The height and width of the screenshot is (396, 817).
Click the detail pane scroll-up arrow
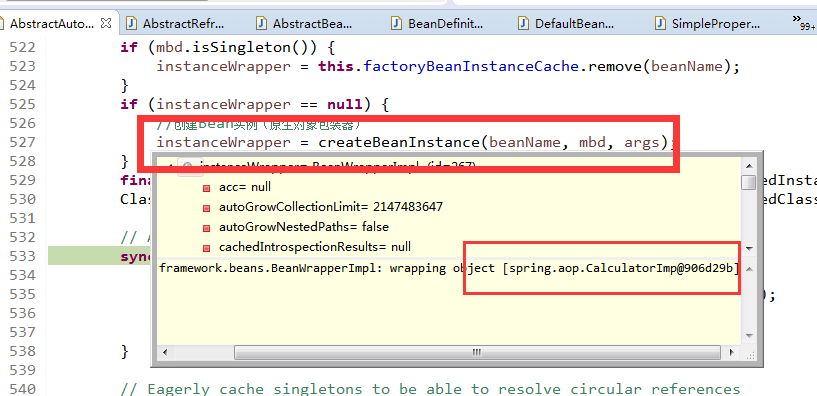click(749, 269)
